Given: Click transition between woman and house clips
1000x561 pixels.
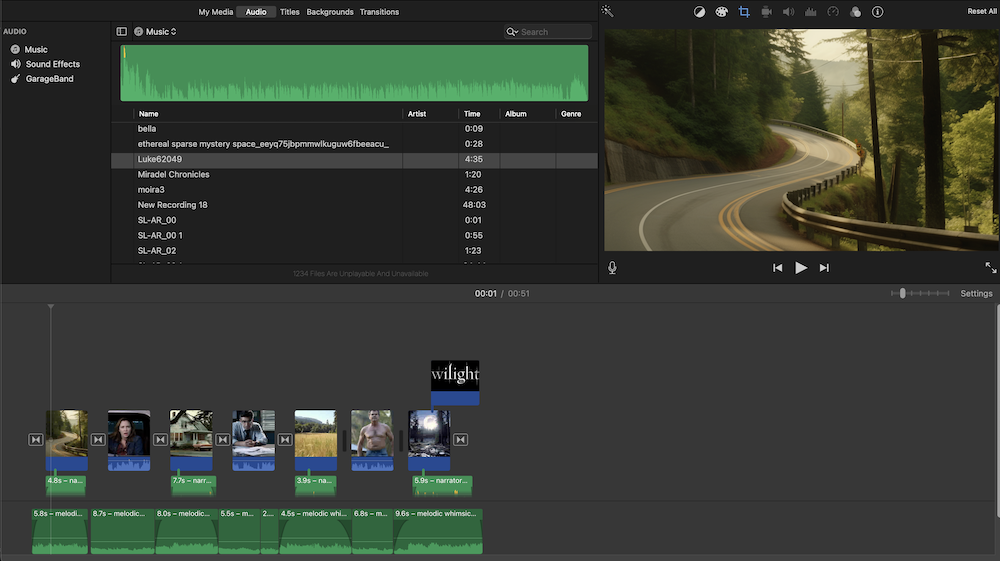Looking at the screenshot, I should coord(160,439).
